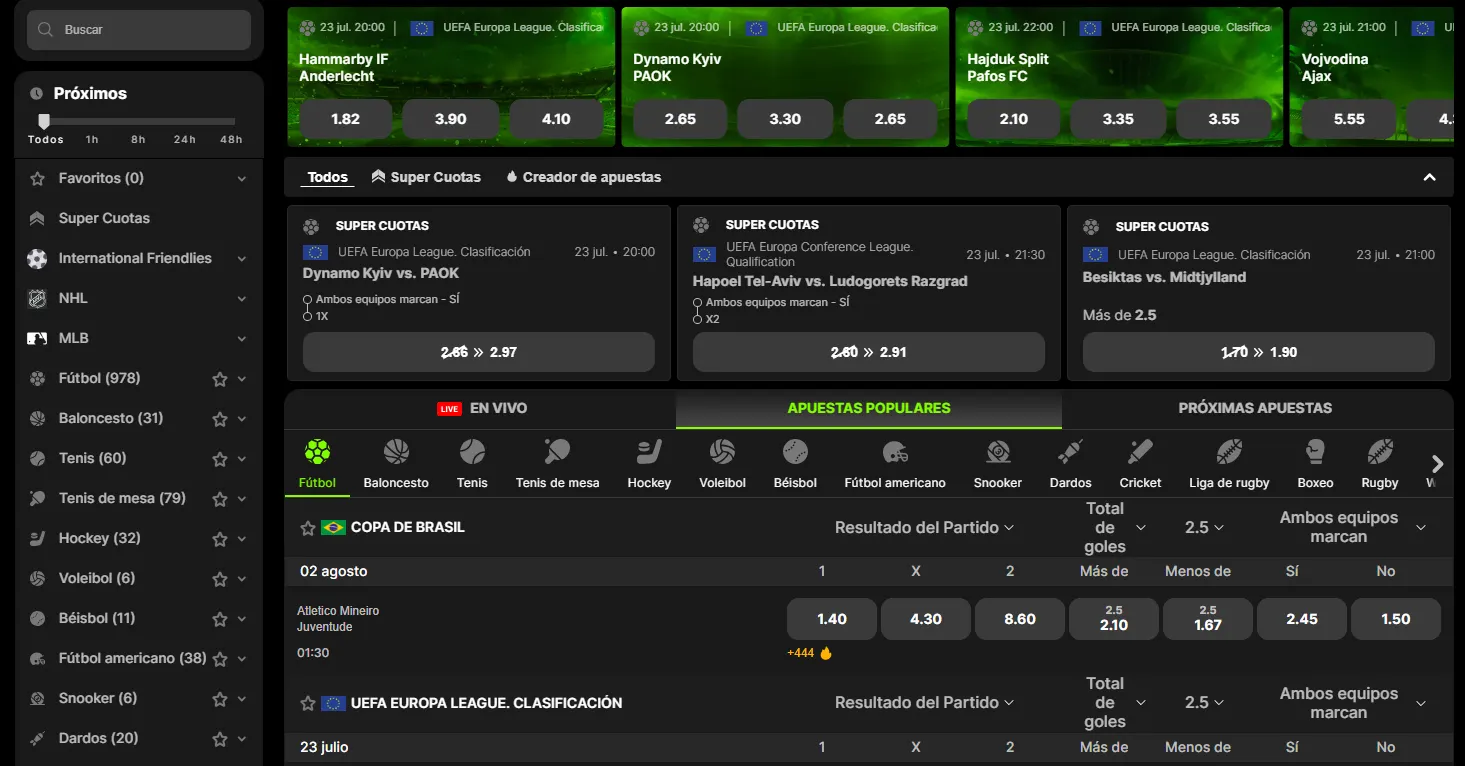Favorite Baloncesto with its star
This screenshot has height=766, width=1465.
pyautogui.click(x=220, y=419)
